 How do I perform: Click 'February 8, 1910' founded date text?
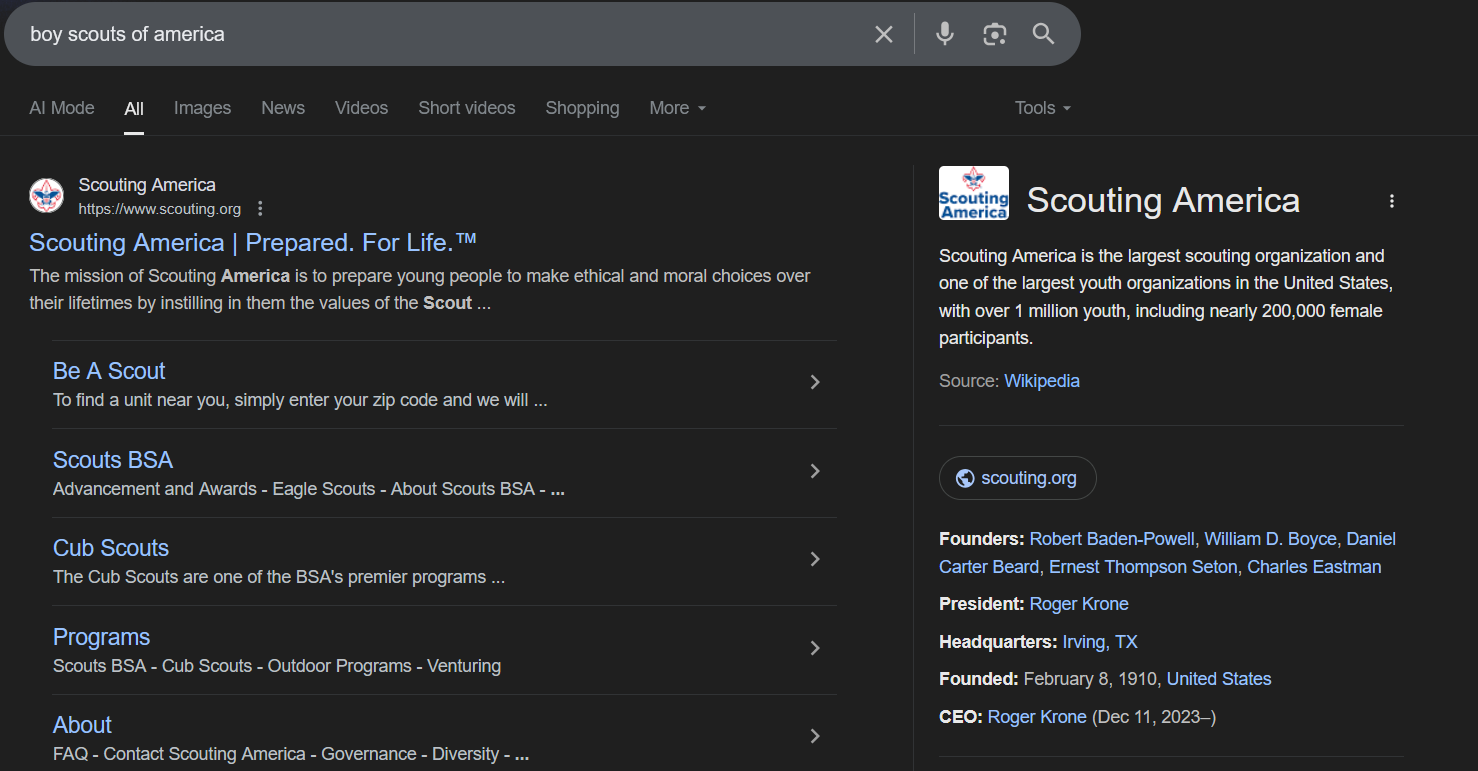tap(1091, 679)
